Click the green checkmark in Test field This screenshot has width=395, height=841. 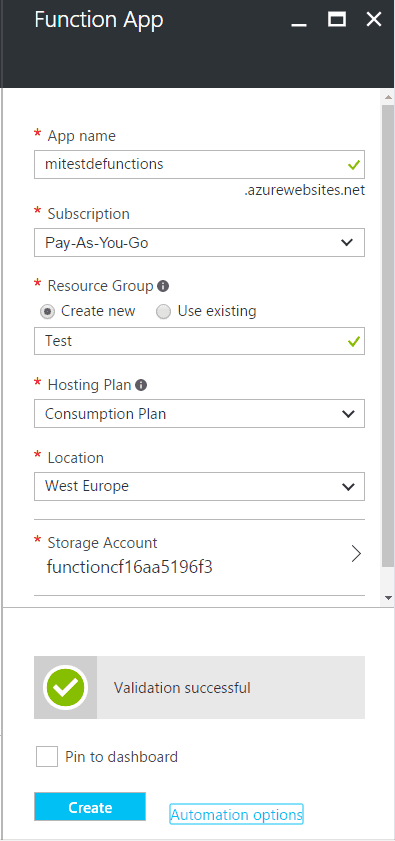(353, 341)
